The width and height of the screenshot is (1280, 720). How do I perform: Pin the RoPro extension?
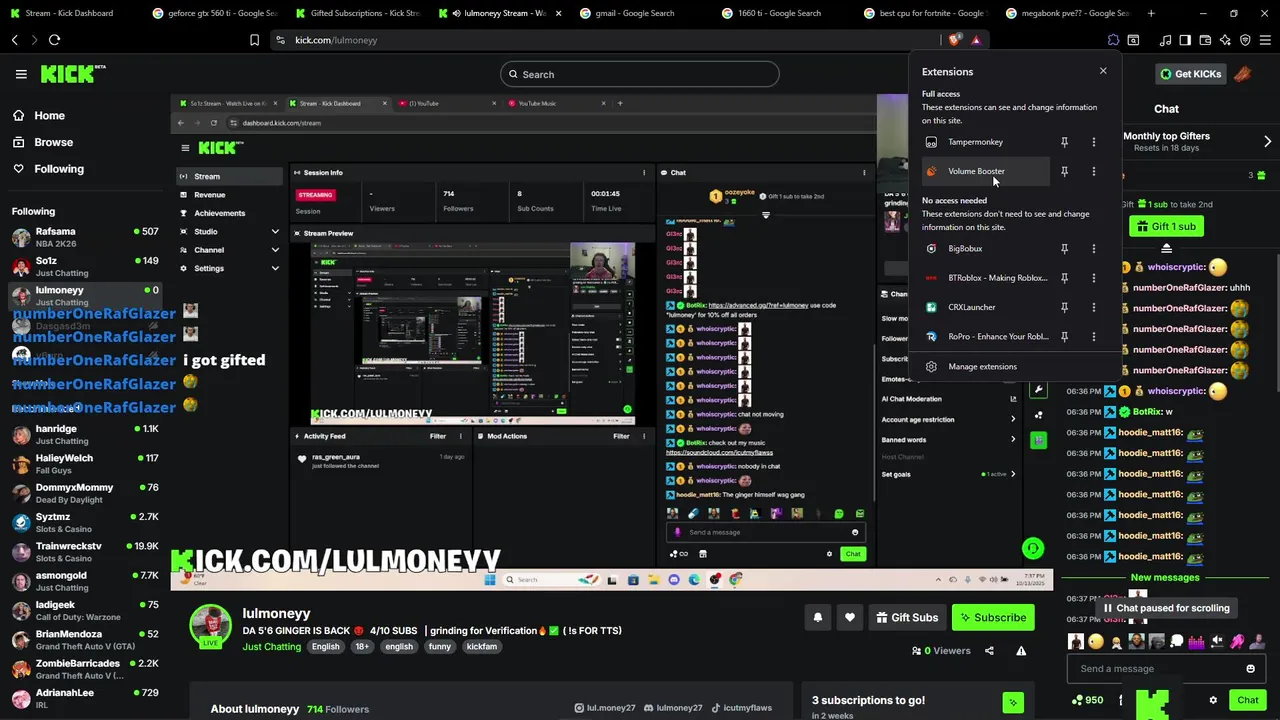[x=1064, y=337]
